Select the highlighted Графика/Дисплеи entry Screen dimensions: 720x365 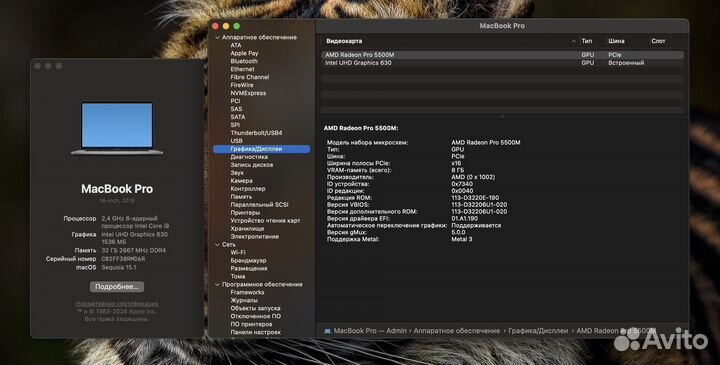[x=262, y=149]
